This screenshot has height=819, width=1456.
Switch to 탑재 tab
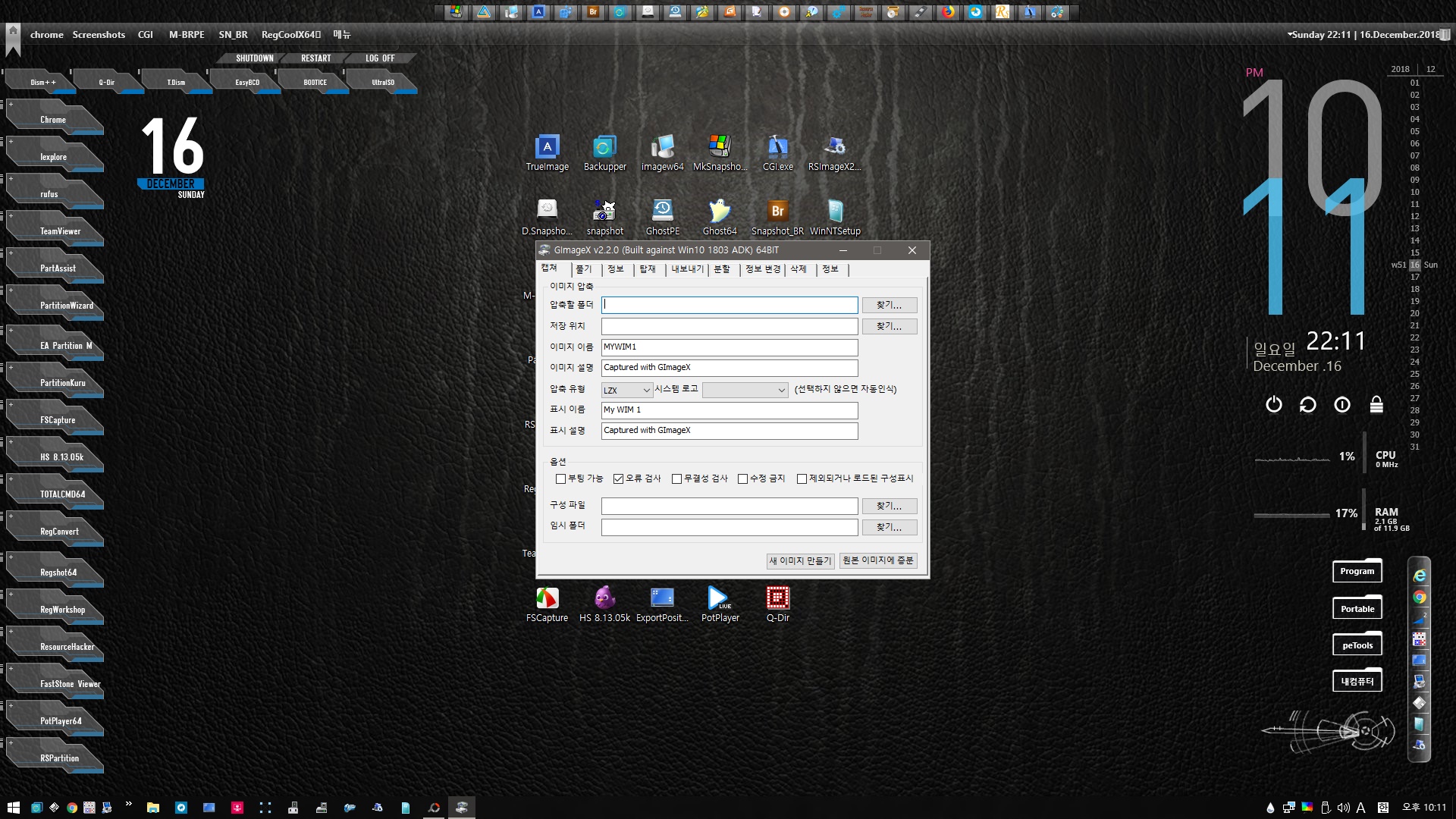point(647,269)
